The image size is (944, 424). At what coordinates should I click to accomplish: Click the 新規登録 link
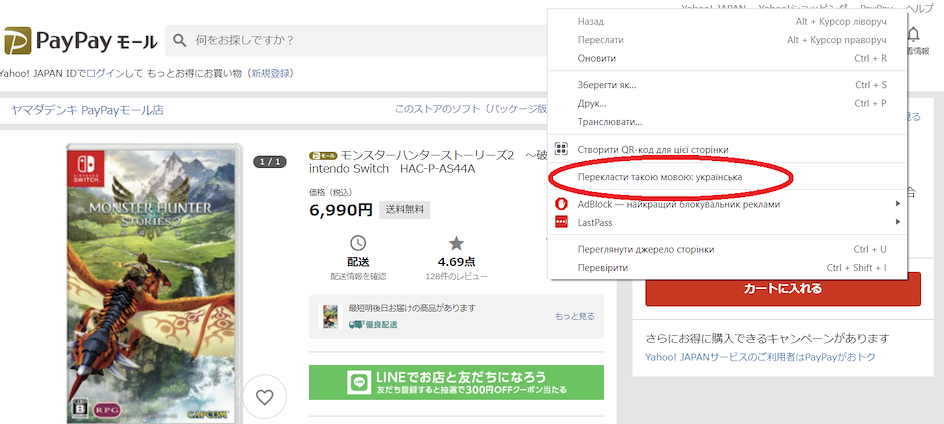[271, 73]
